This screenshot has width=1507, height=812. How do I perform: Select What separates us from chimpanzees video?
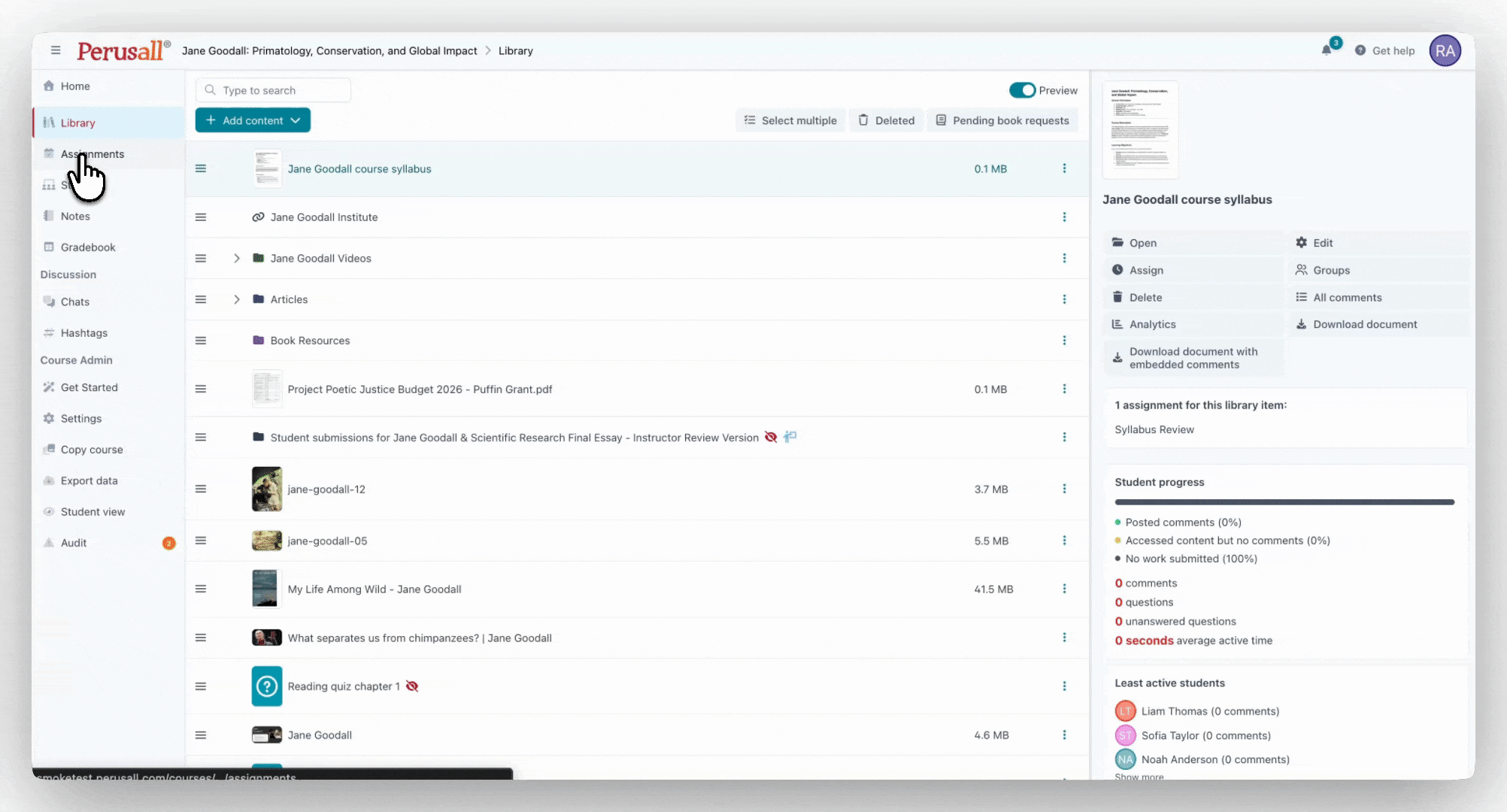click(x=420, y=638)
